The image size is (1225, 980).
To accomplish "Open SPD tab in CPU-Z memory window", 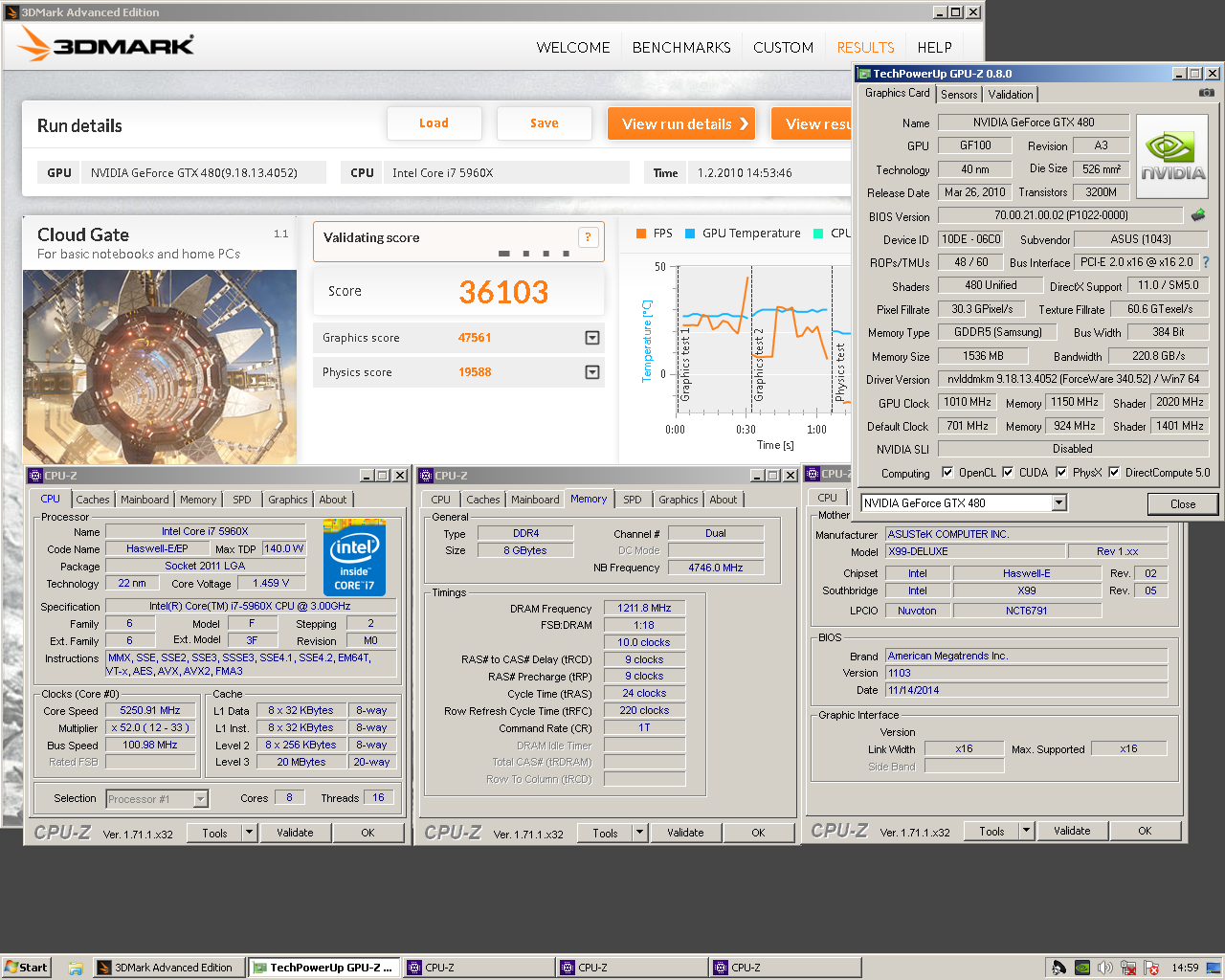I will click(x=633, y=500).
